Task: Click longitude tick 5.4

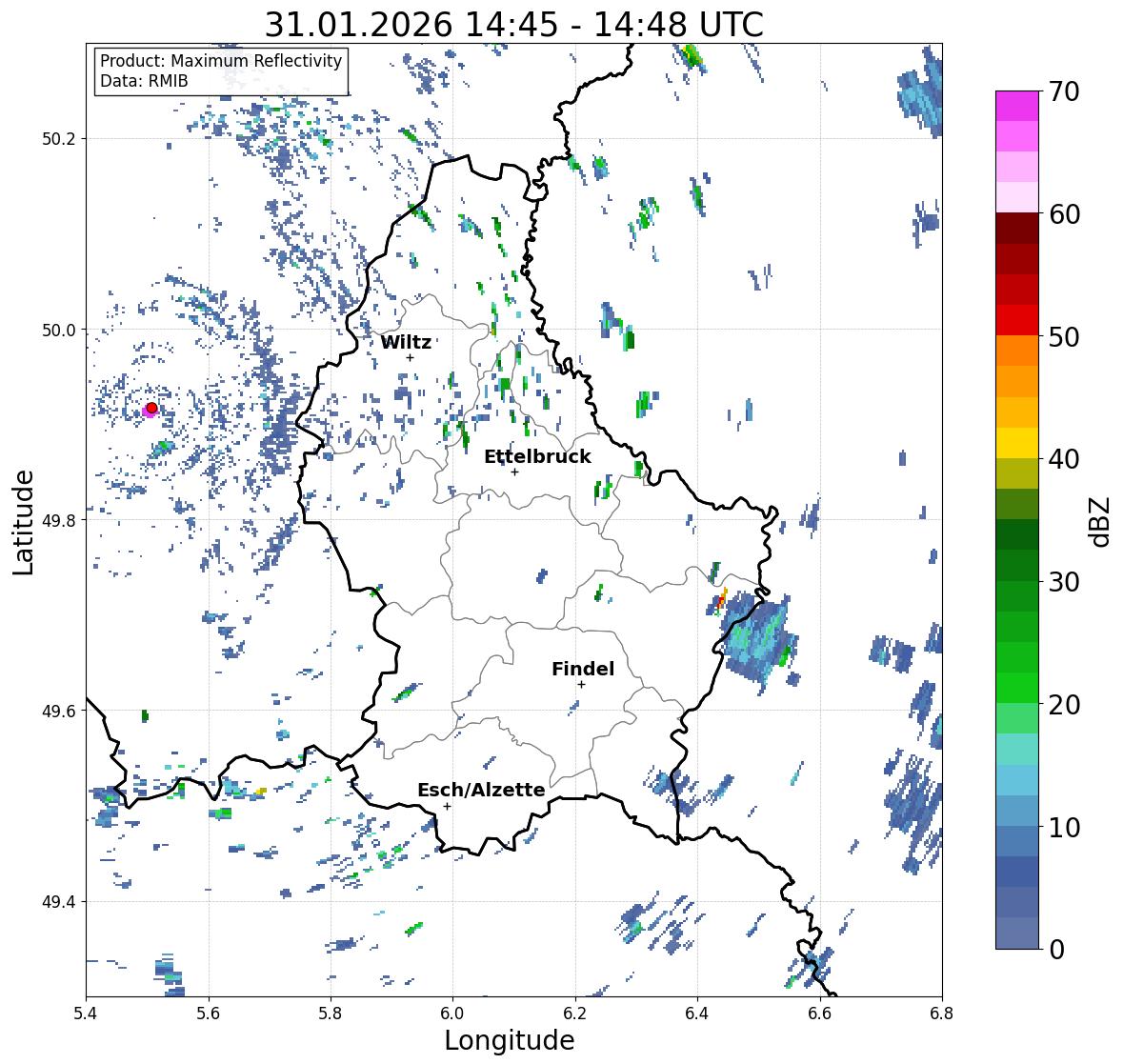Action: pos(86,1014)
